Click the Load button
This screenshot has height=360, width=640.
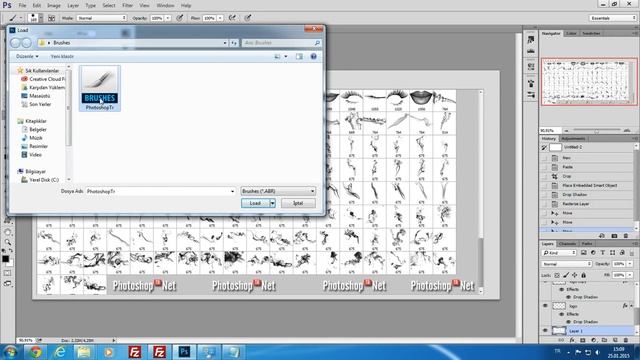[255, 203]
